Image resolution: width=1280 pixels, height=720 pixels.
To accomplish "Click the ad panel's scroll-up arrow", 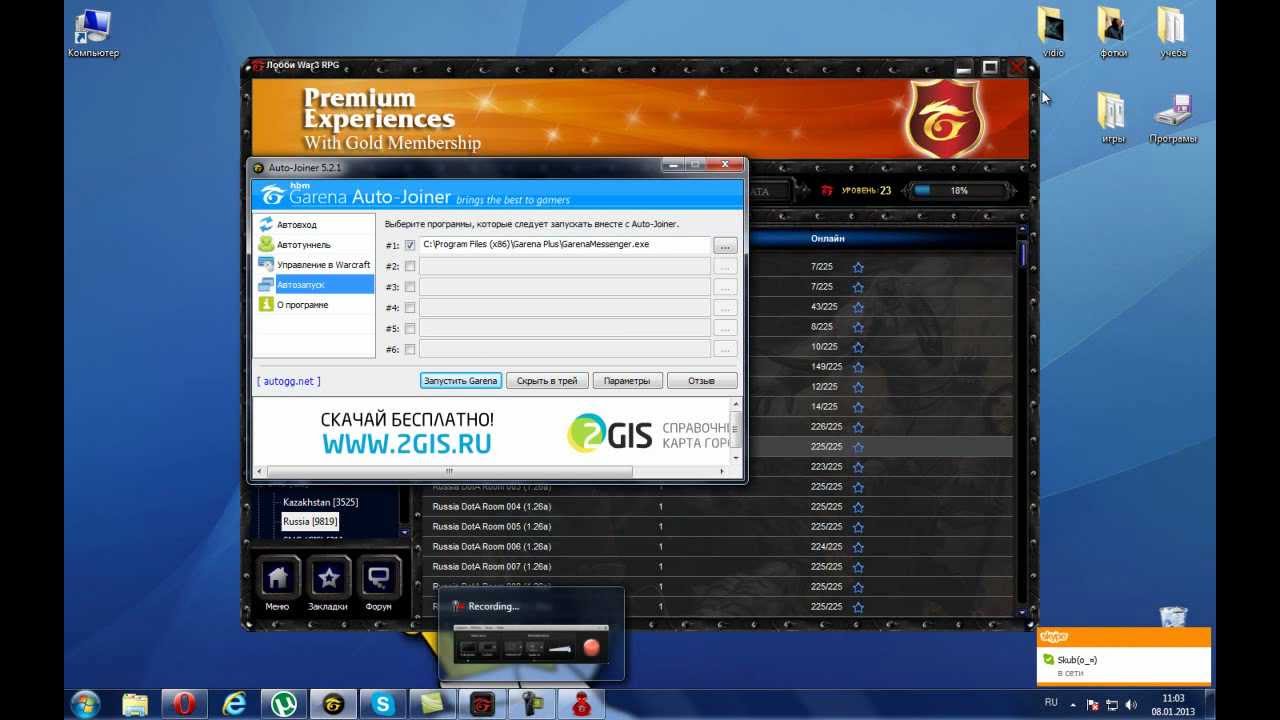I will click(x=736, y=404).
